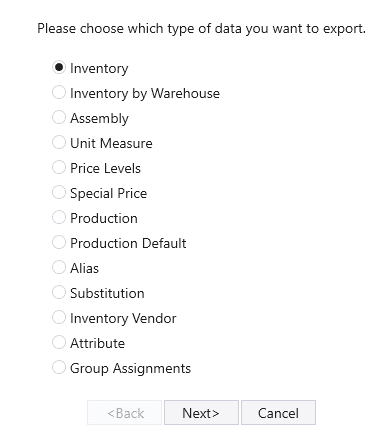The image size is (383, 434).
Task: Select the Inventory radio button
Action: pyautogui.click(x=59, y=67)
